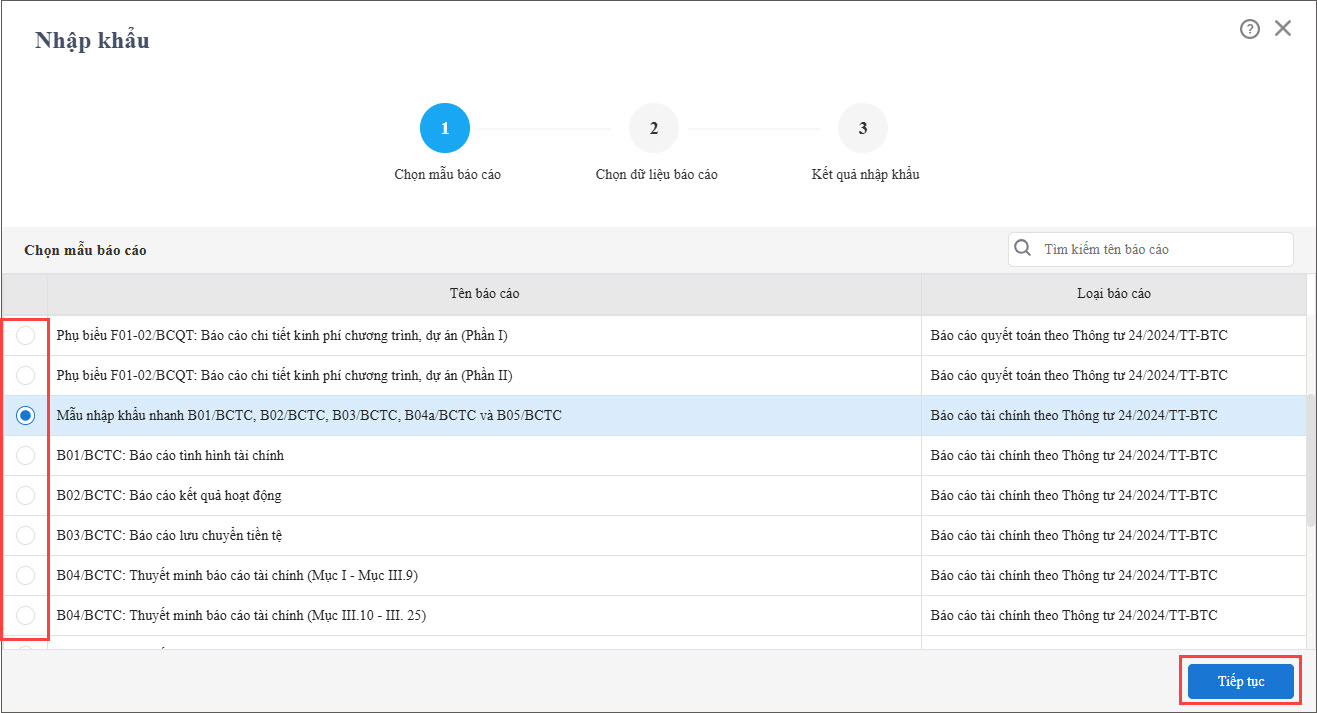This screenshot has width=1317, height=713.
Task: Select radio for B04/BCTC Mục III.10 - III. 25
Action: pos(26,615)
